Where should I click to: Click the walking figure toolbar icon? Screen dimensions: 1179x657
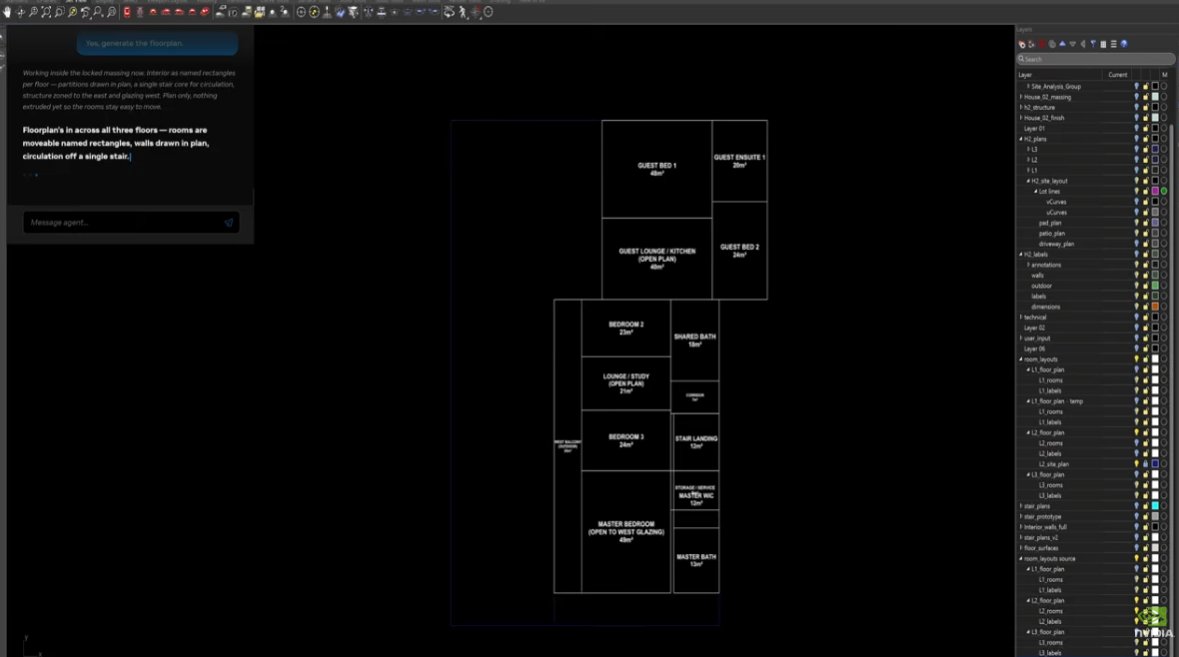(x=462, y=12)
